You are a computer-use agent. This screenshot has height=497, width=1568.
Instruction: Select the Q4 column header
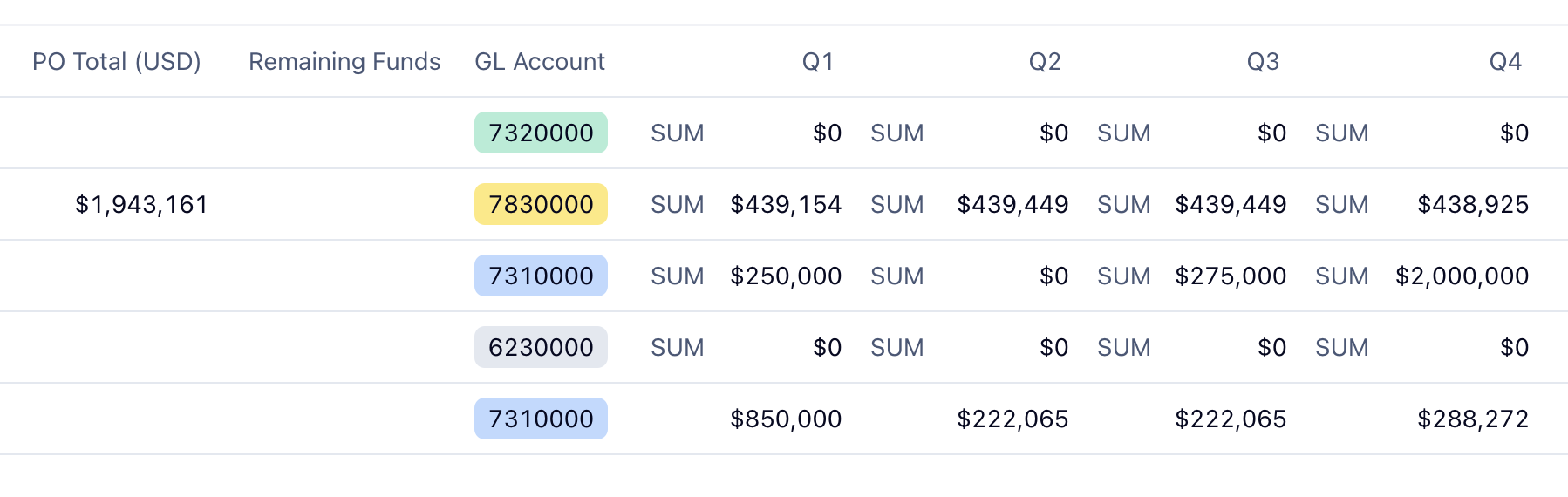click(x=1505, y=62)
